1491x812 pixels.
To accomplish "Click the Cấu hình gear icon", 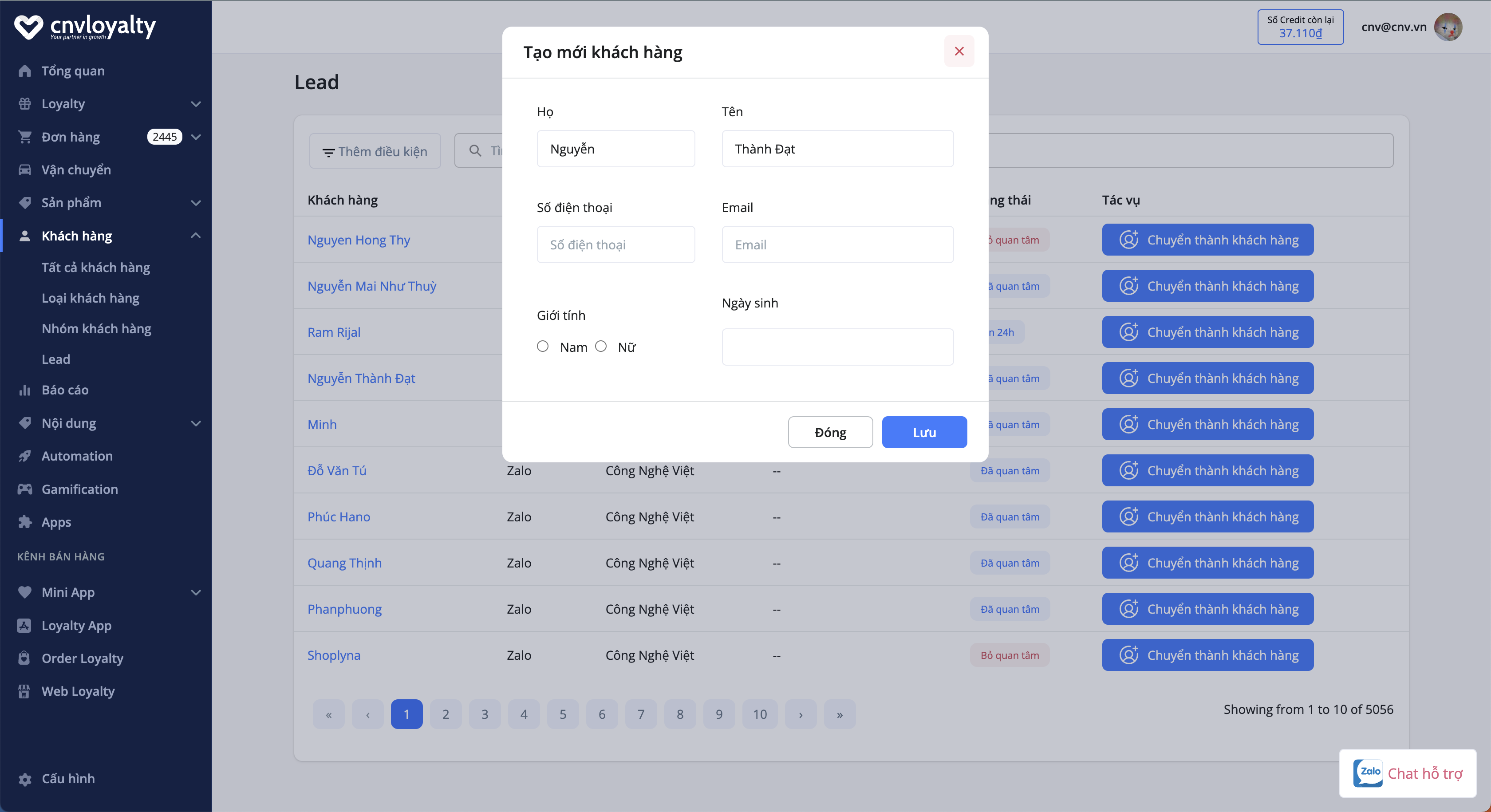I will (x=24, y=779).
